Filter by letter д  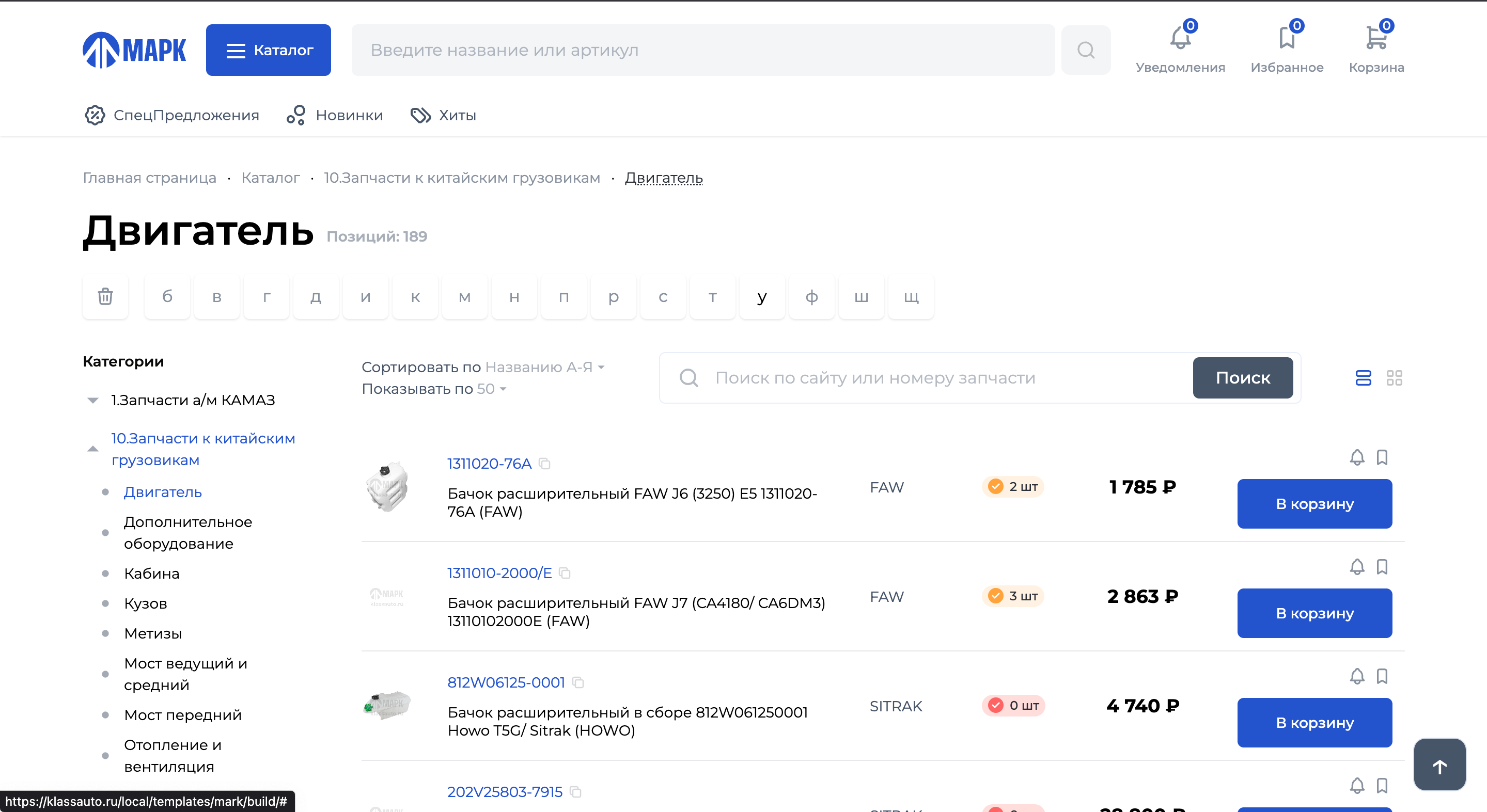316,297
